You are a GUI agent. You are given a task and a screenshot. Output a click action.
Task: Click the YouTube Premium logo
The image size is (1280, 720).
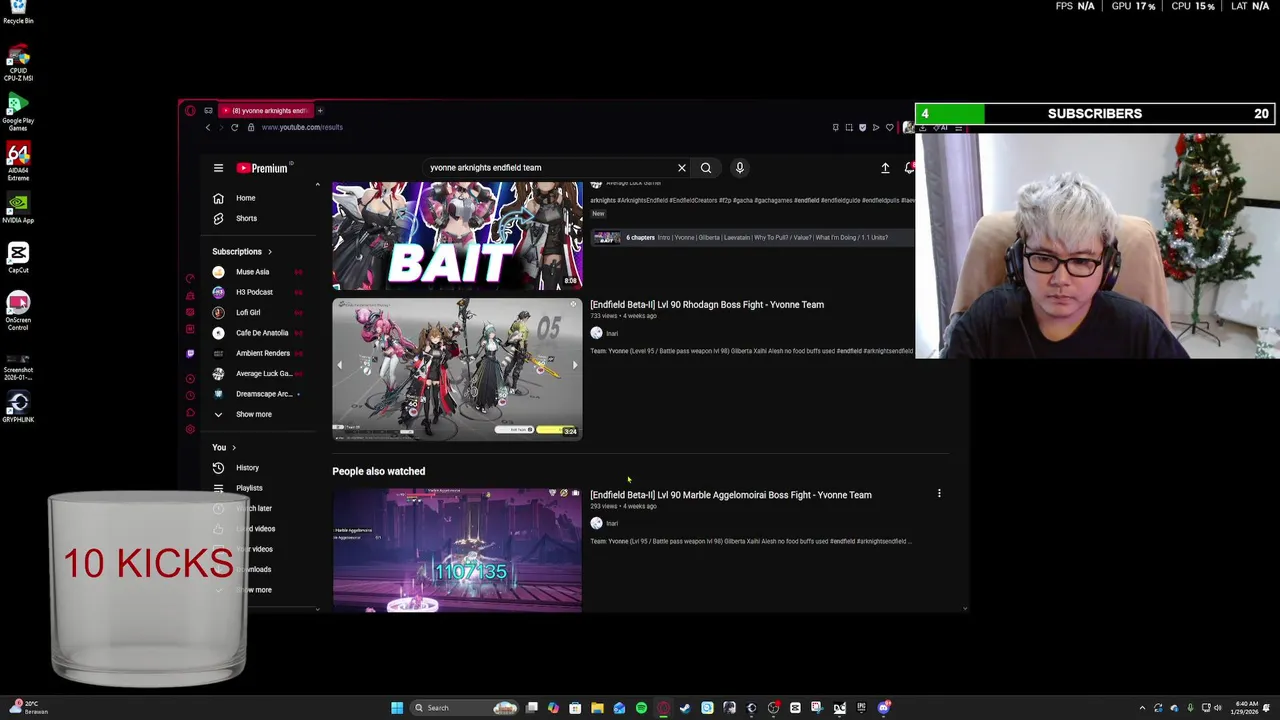tap(262, 168)
